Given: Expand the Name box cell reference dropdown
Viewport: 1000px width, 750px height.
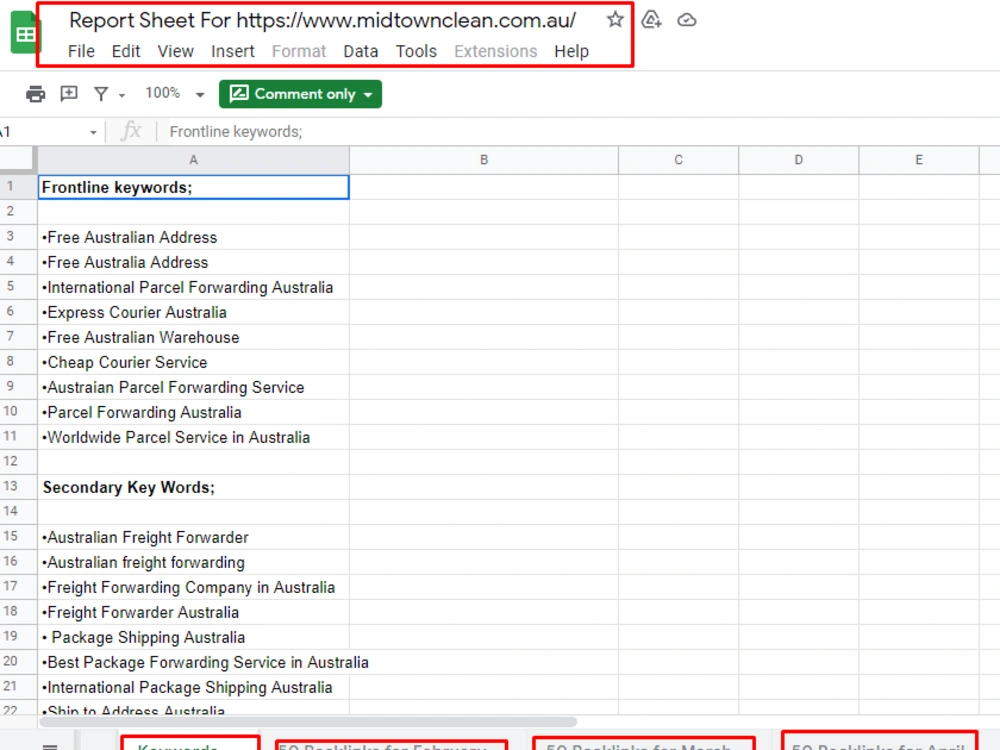Looking at the screenshot, I should (93, 133).
